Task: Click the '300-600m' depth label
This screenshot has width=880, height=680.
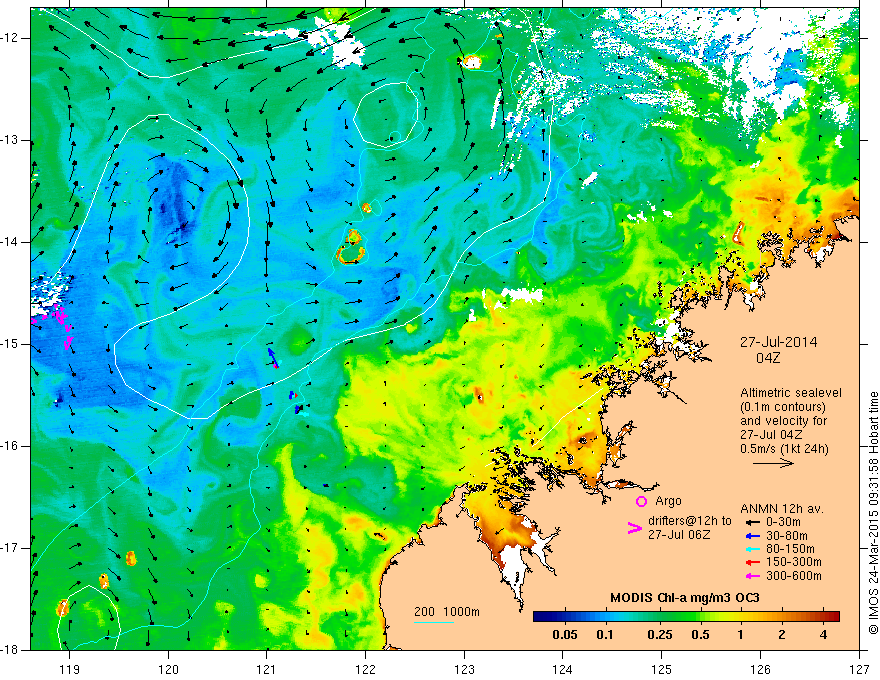Action: [794, 576]
